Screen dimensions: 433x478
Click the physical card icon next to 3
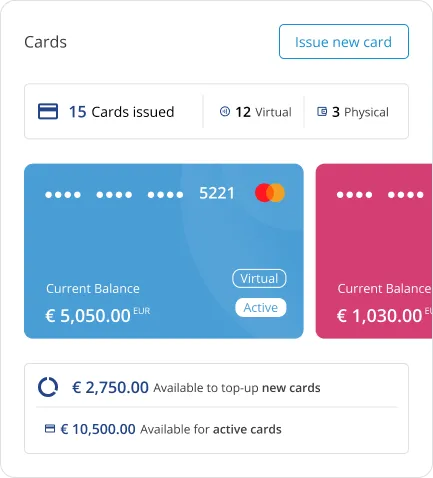click(x=322, y=111)
